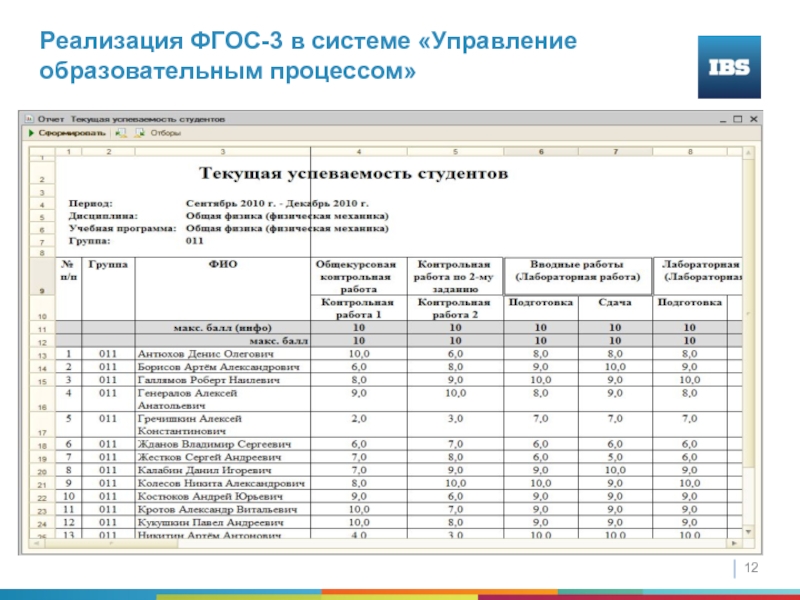Image resolution: width=800 pixels, height=600 pixels.
Task: Click the Контрольная работа 2 subheading
Action: pyautogui.click(x=455, y=308)
